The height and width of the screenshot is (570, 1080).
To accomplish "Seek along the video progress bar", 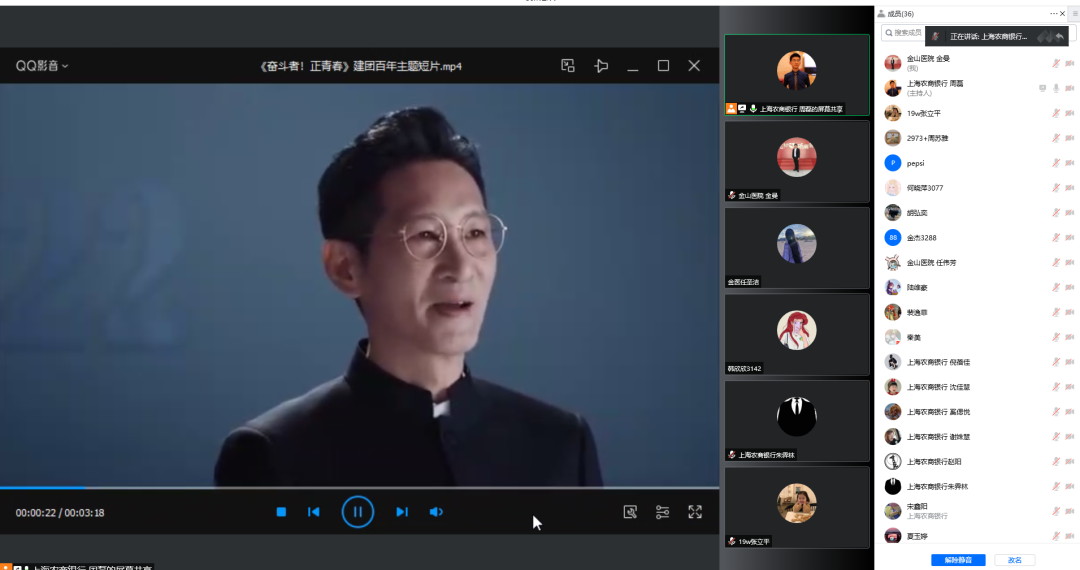I will tap(360, 487).
